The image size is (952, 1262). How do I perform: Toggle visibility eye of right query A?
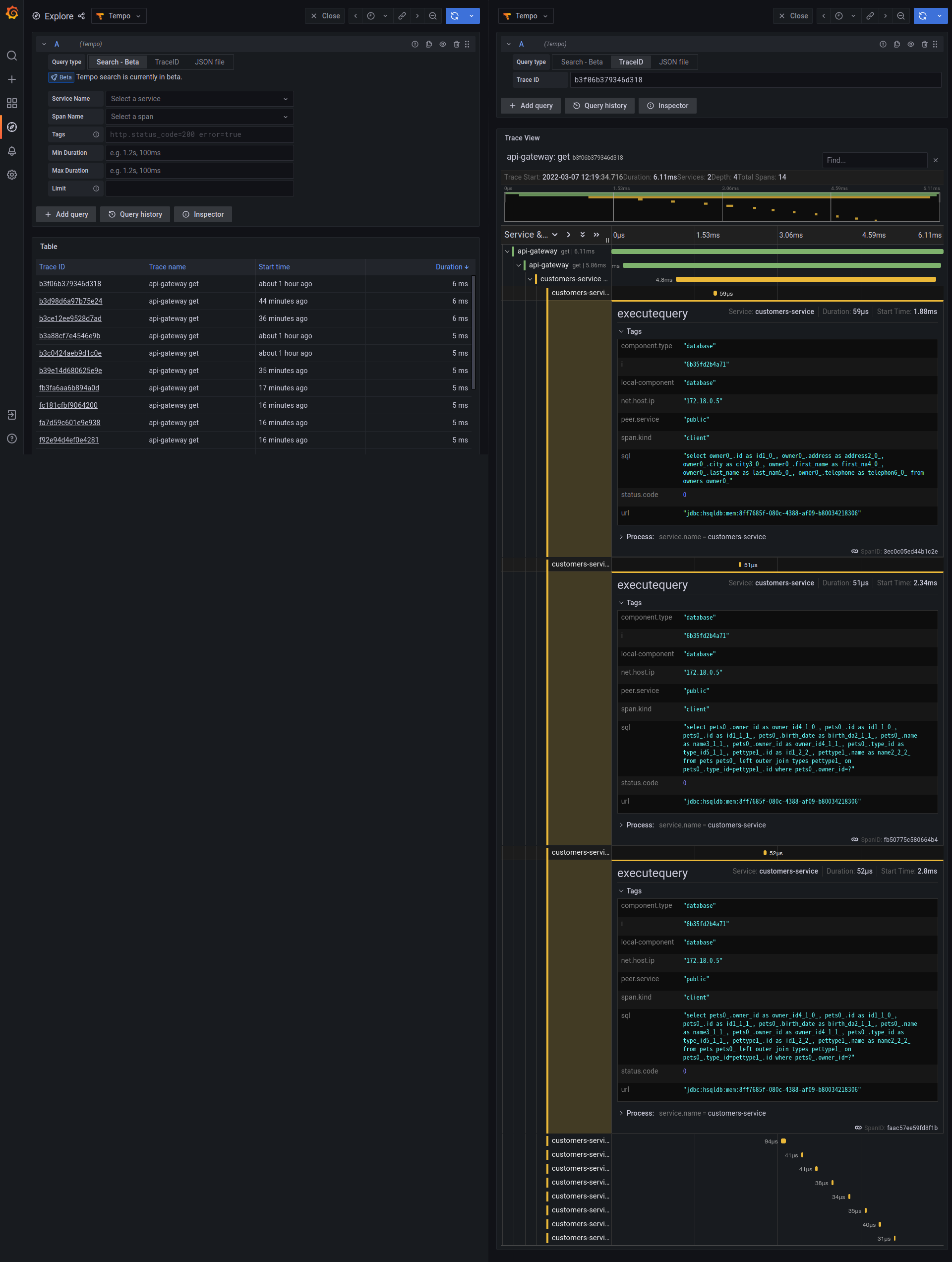coord(910,44)
